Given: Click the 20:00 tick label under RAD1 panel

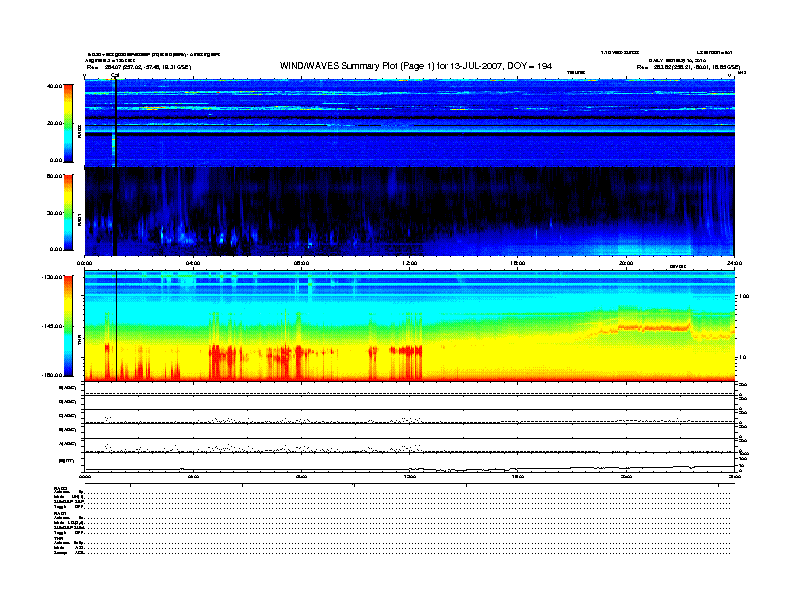Looking at the screenshot, I should [x=626, y=263].
